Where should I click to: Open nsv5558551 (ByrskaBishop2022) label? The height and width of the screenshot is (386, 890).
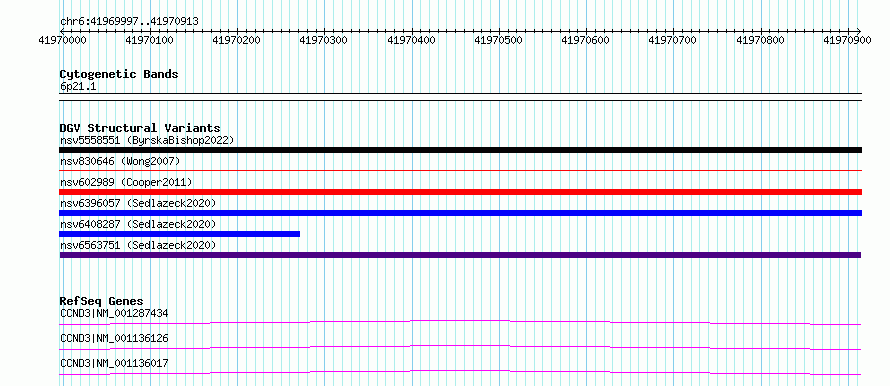tap(147, 140)
